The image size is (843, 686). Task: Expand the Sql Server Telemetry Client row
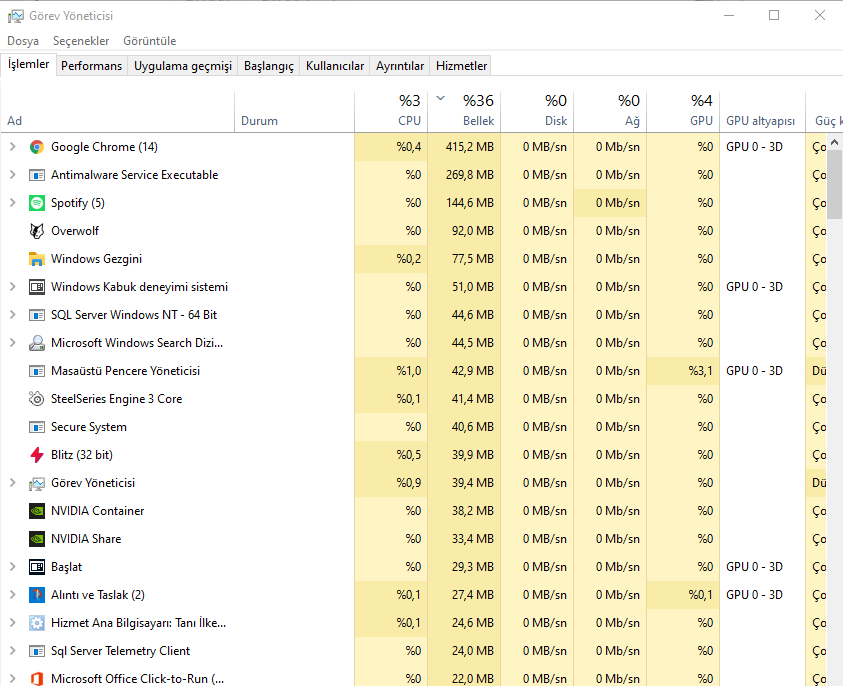click(12, 651)
